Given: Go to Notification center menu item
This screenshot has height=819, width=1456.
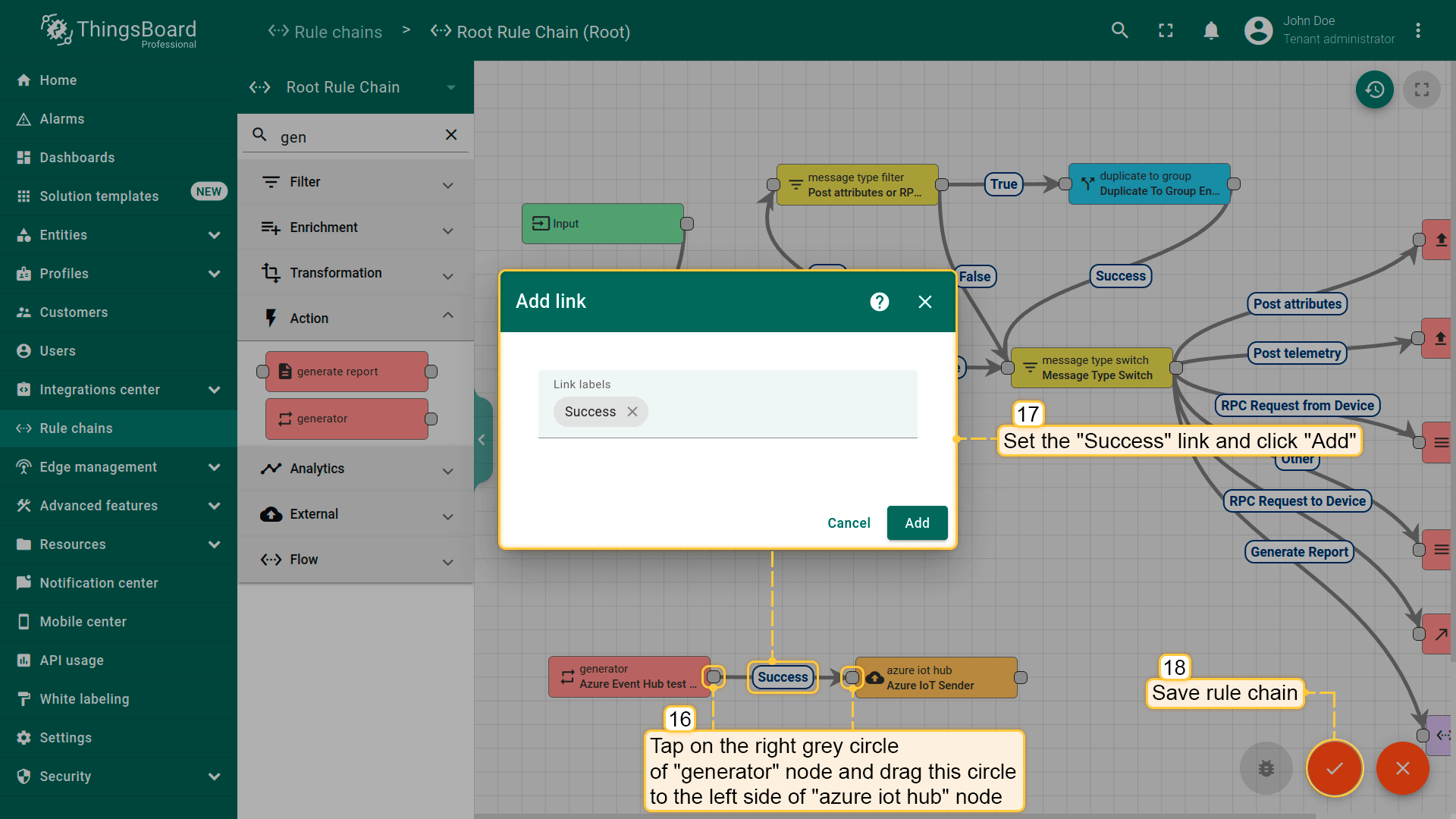Looking at the screenshot, I should point(99,583).
